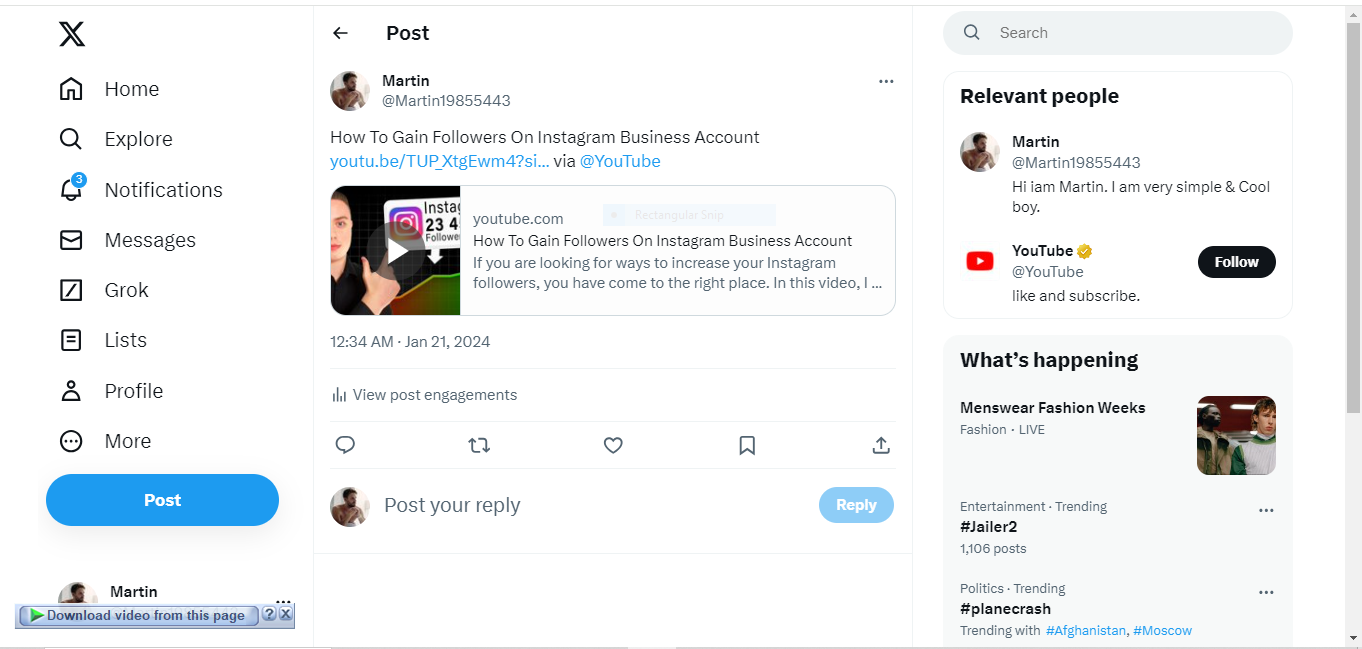
Task: Open Lists in the sidebar
Action: [71, 340]
